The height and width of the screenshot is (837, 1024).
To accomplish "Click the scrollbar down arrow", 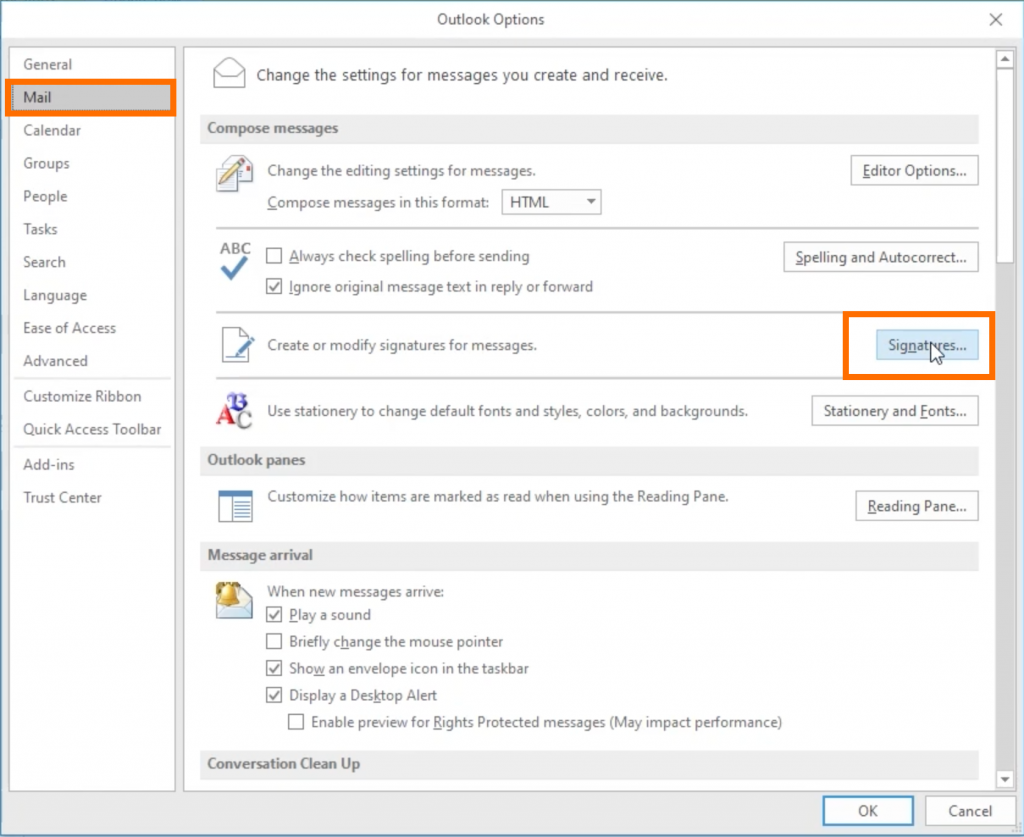I will [1004, 779].
